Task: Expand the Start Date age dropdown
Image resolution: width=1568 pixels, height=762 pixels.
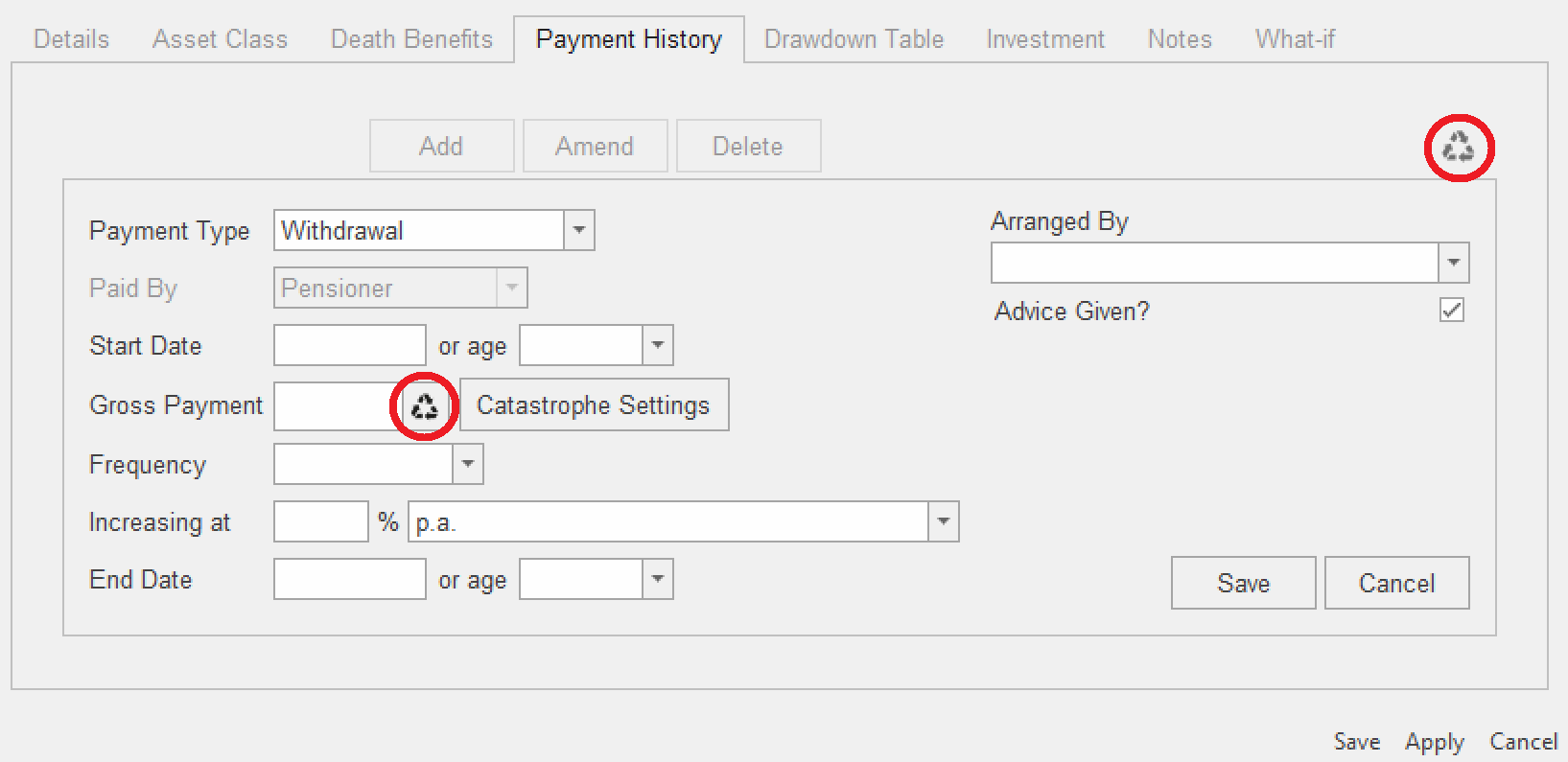Action: (x=657, y=346)
